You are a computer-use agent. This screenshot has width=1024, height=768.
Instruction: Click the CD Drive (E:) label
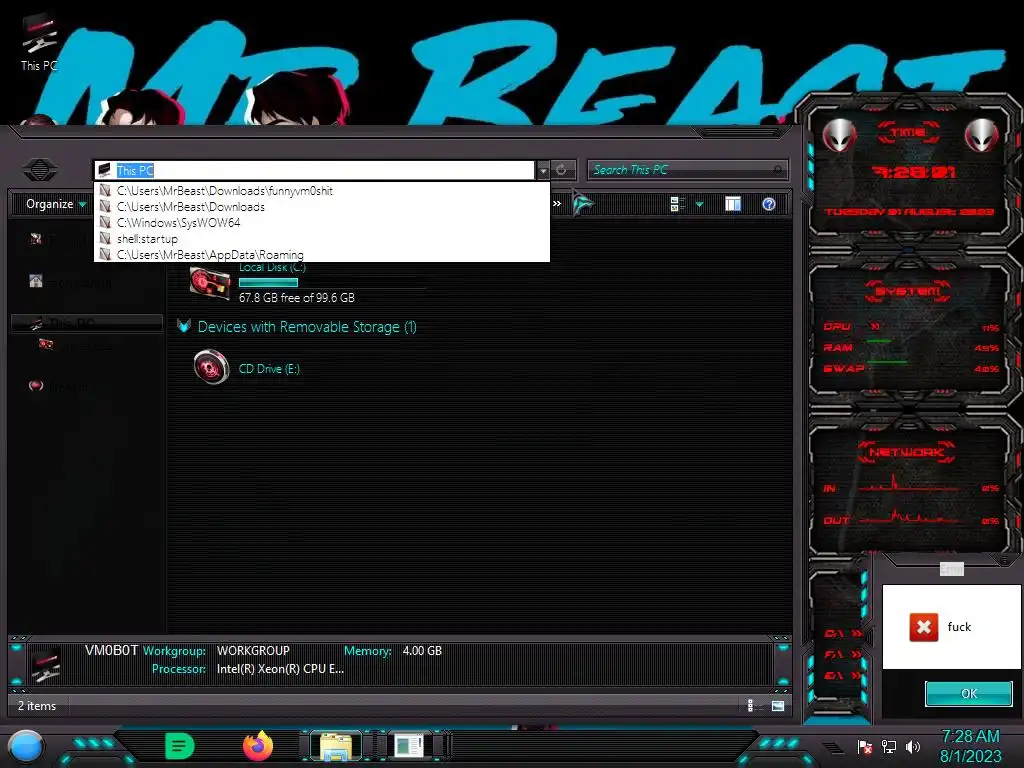pos(269,369)
